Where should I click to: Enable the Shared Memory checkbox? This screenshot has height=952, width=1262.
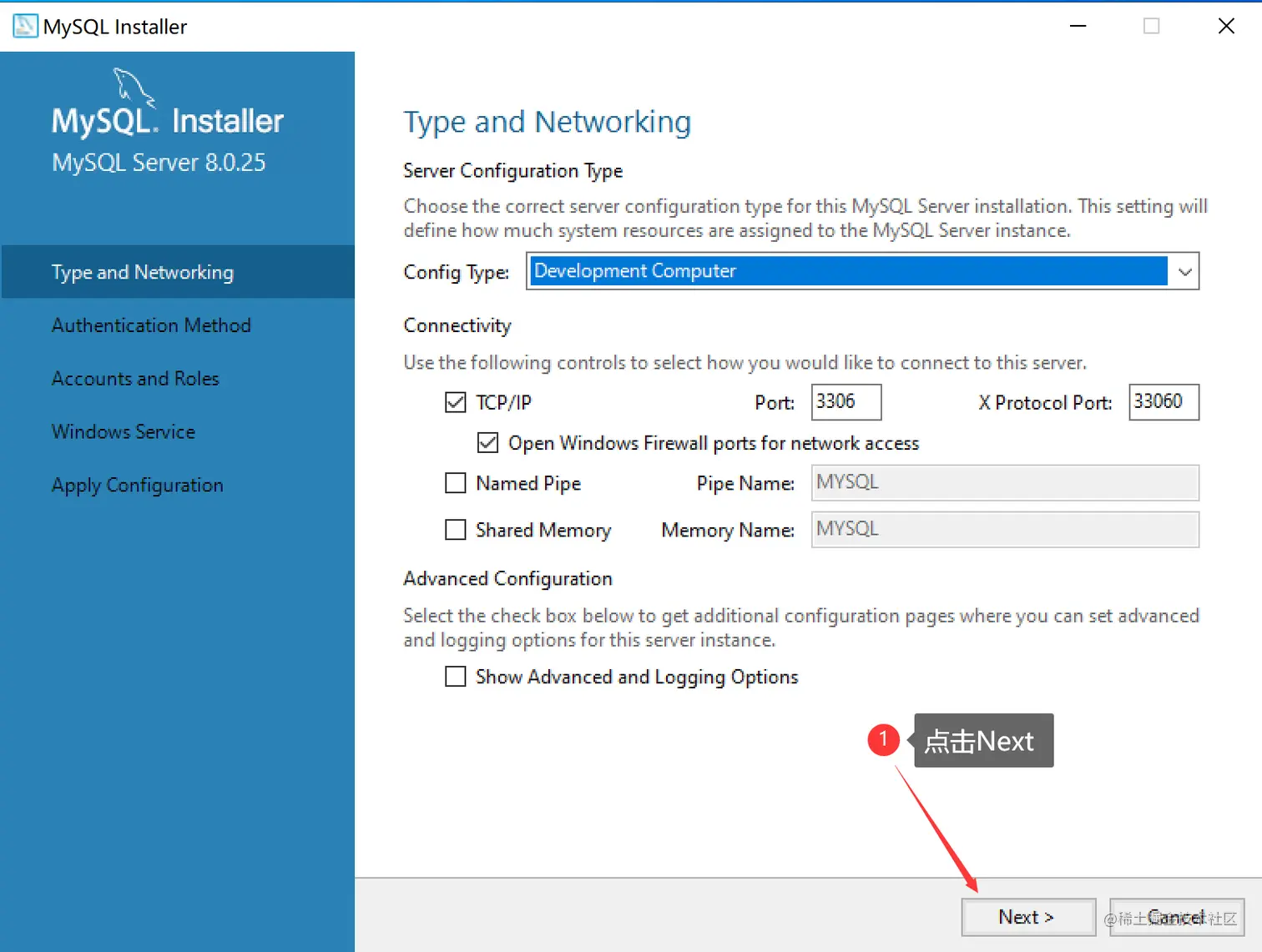coord(455,530)
